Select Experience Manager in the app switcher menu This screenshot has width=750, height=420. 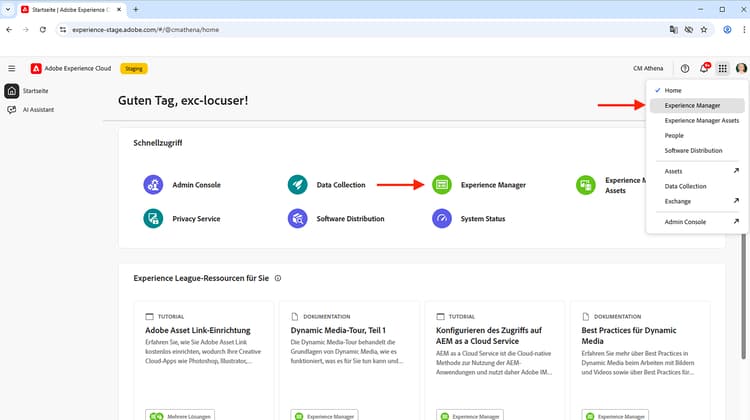click(696, 105)
